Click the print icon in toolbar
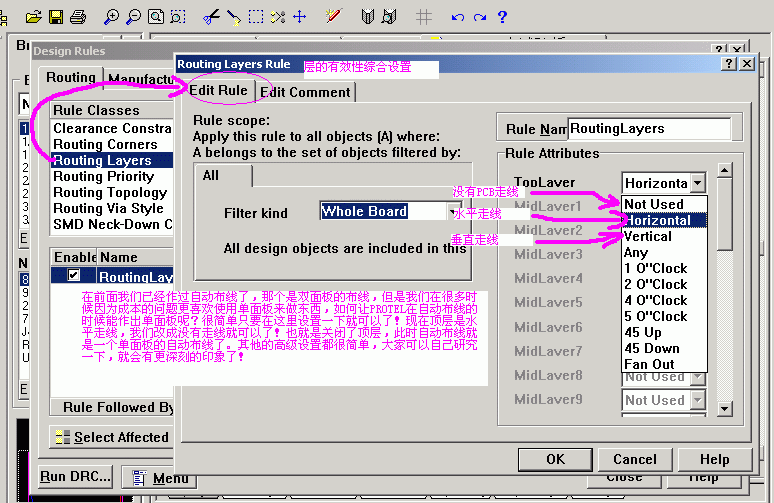774x503 pixels. point(78,17)
